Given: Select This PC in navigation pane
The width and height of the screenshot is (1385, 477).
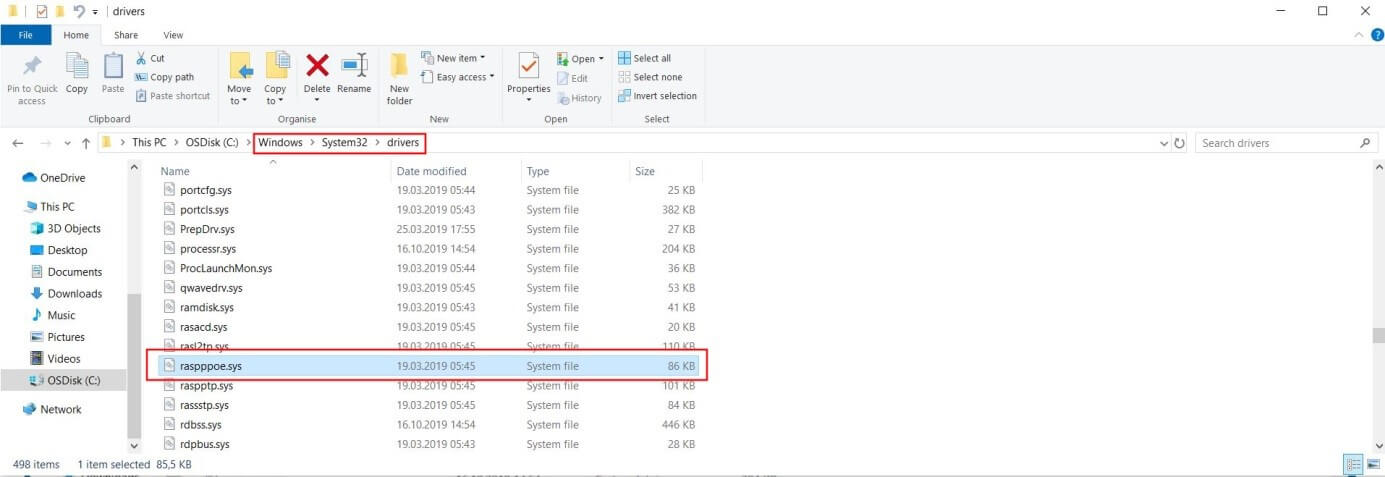Looking at the screenshot, I should click(x=57, y=207).
